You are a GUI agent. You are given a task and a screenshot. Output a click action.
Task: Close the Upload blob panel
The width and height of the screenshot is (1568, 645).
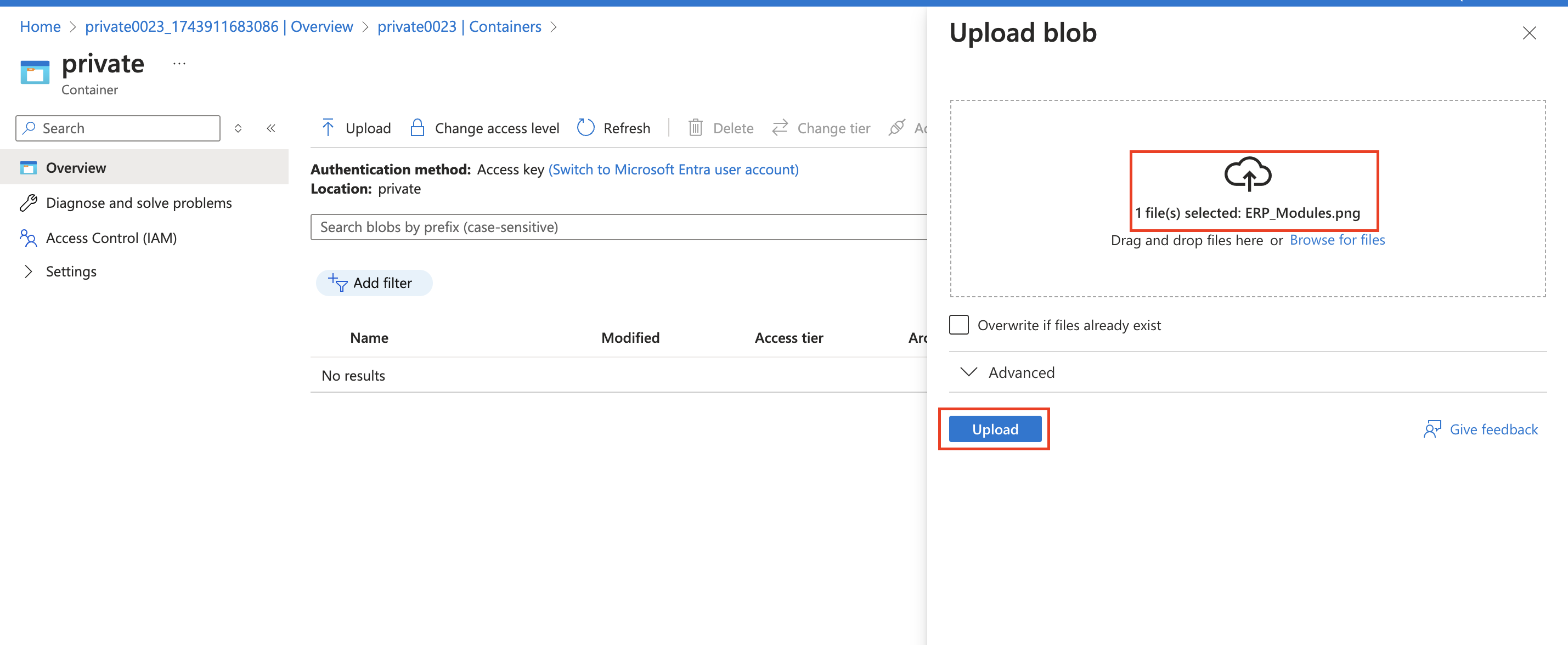(1528, 33)
